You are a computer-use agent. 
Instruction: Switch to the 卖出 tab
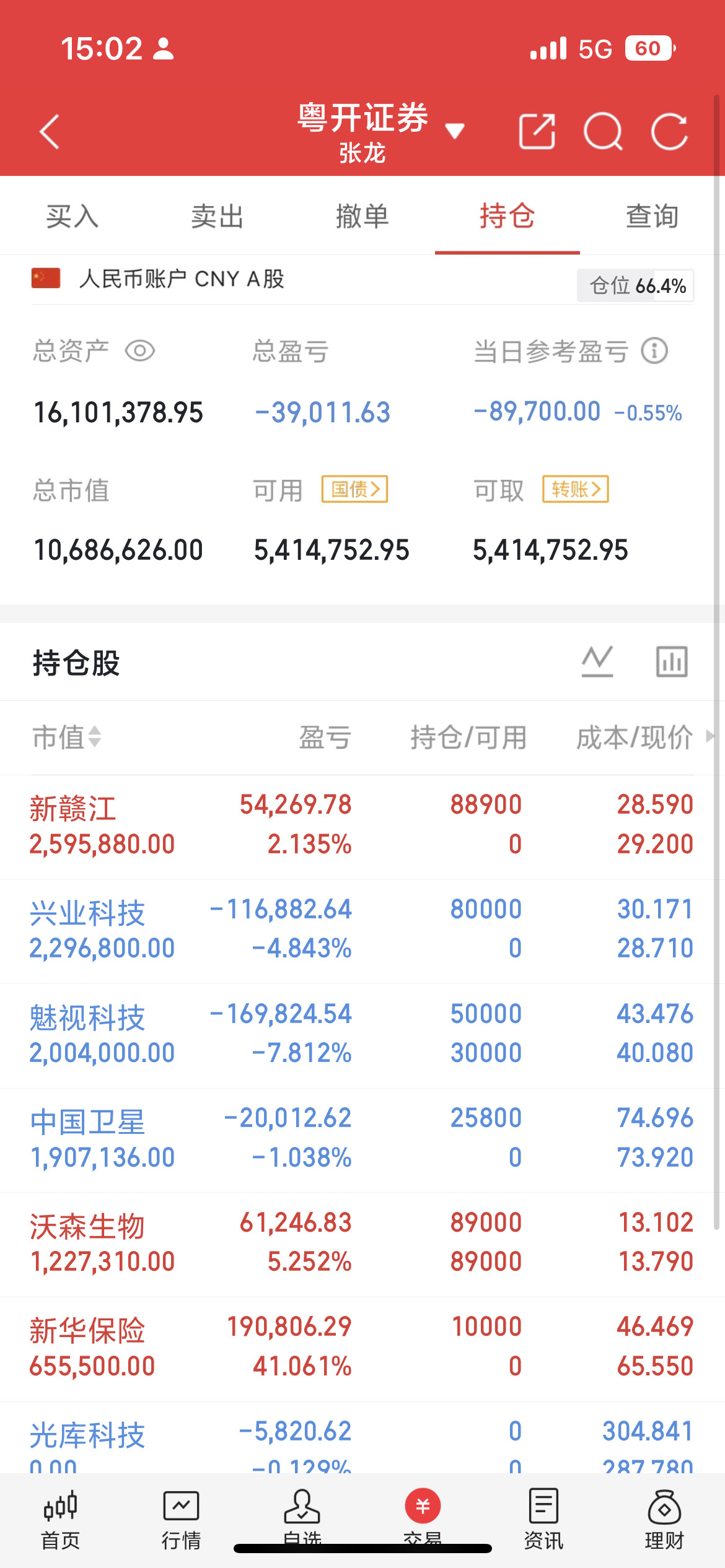217,216
